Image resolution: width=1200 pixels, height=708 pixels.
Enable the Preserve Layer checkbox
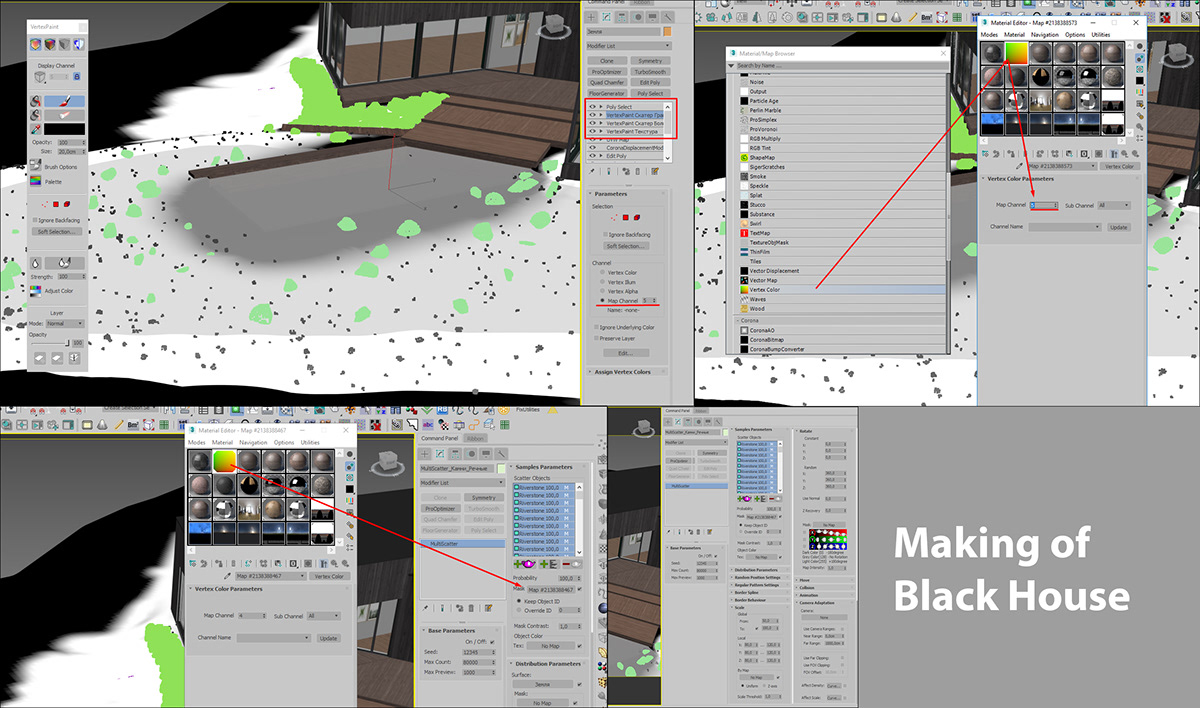[x=595, y=338]
